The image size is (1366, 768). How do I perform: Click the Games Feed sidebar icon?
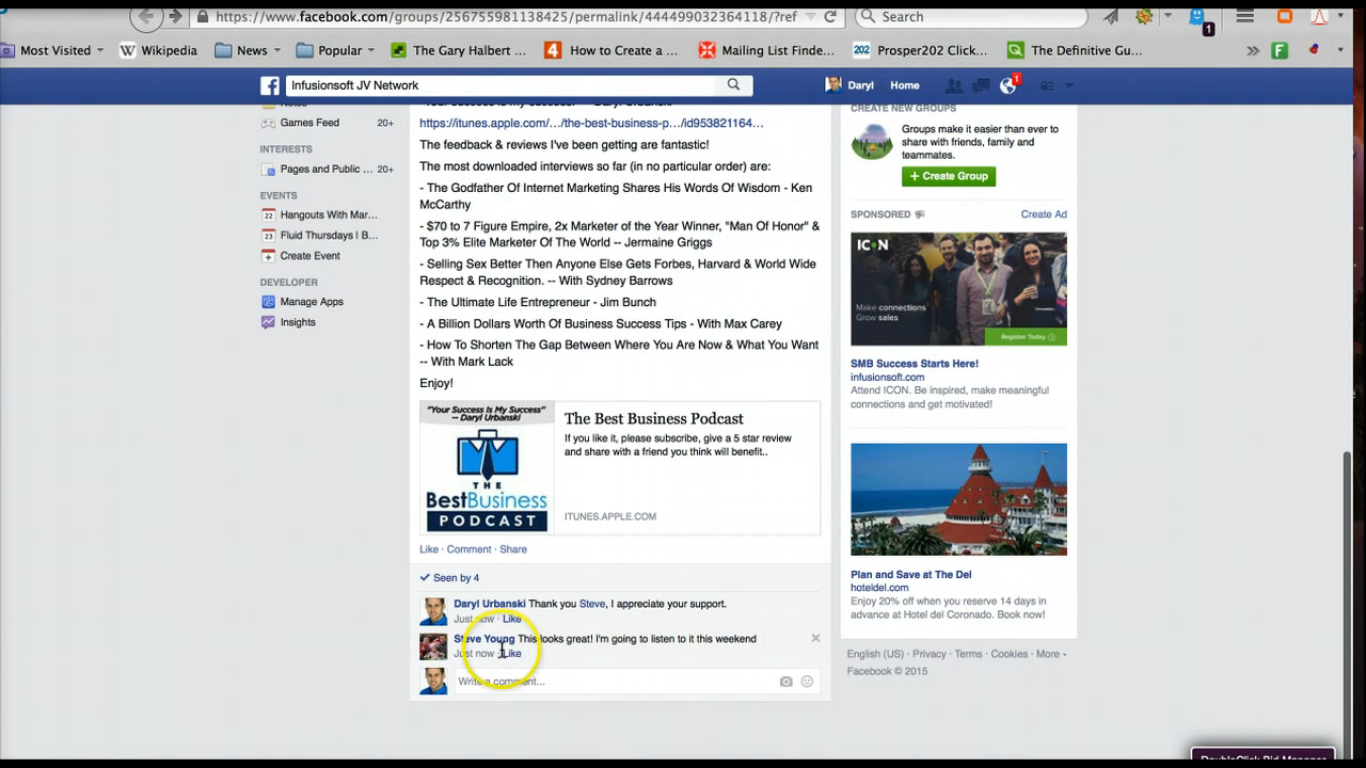(x=268, y=123)
